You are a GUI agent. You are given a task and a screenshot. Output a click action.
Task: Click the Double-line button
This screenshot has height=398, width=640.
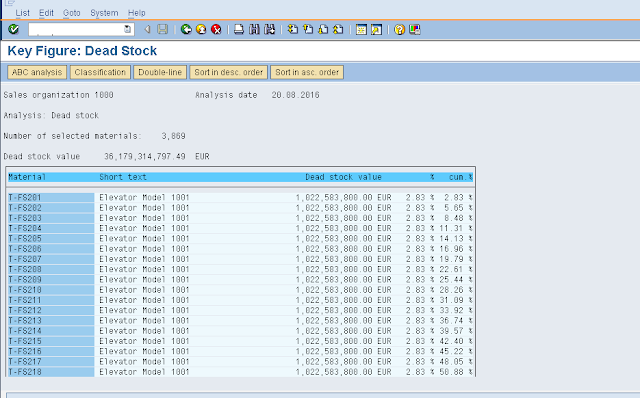coord(160,72)
